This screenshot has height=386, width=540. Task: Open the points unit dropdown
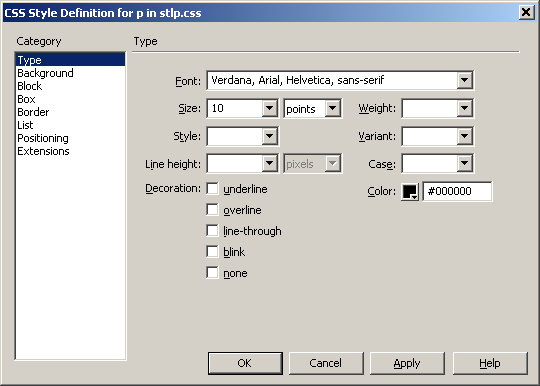[x=332, y=108]
